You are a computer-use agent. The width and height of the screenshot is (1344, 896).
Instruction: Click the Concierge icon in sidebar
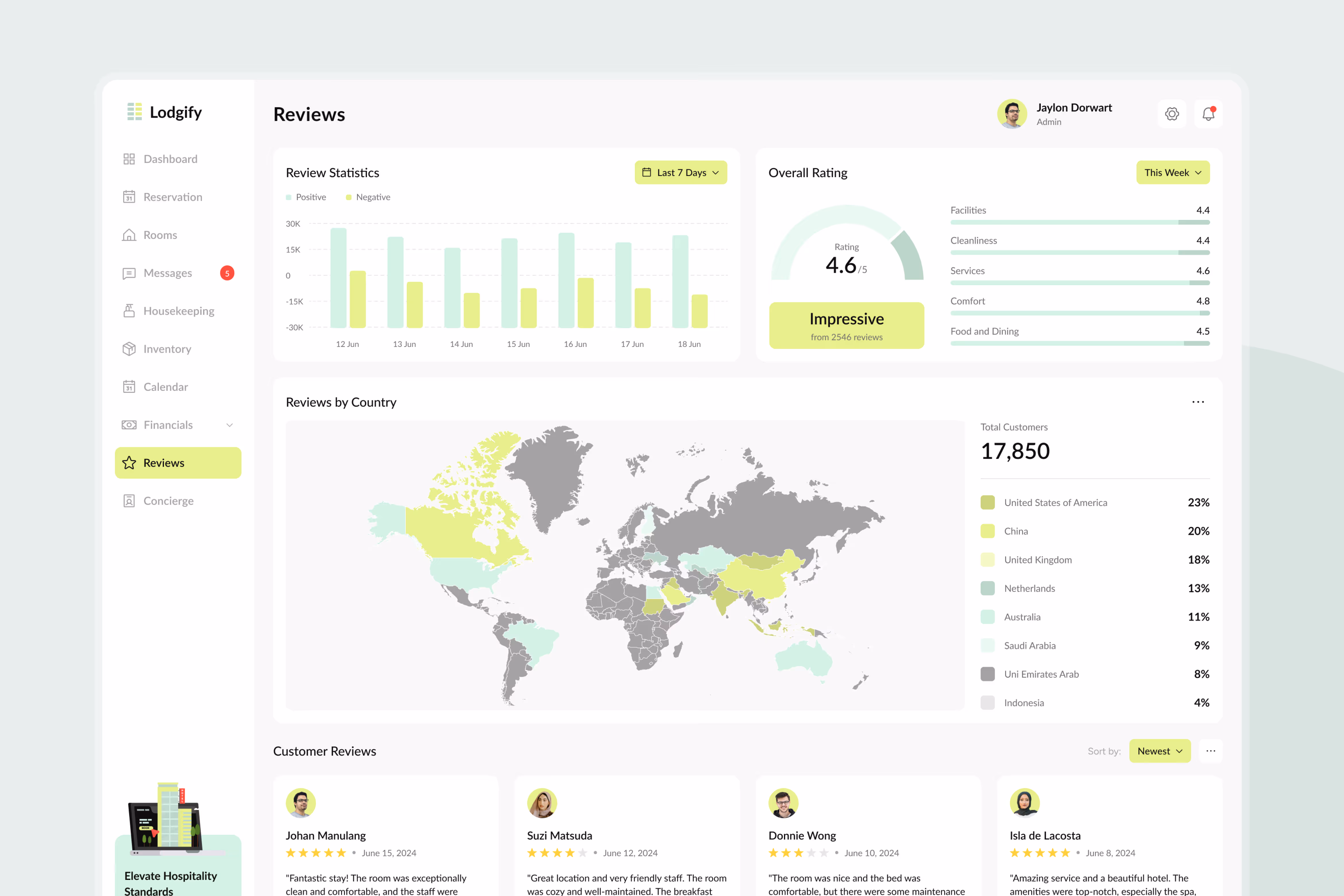[x=129, y=501]
